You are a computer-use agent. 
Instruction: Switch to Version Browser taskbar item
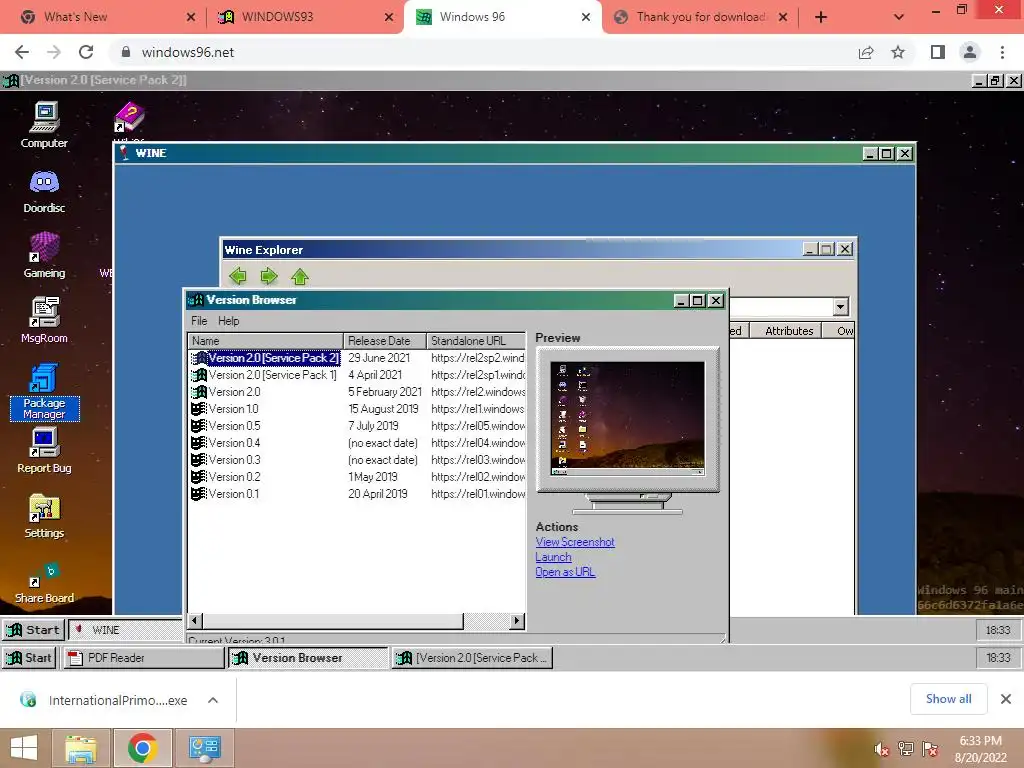tap(308, 658)
